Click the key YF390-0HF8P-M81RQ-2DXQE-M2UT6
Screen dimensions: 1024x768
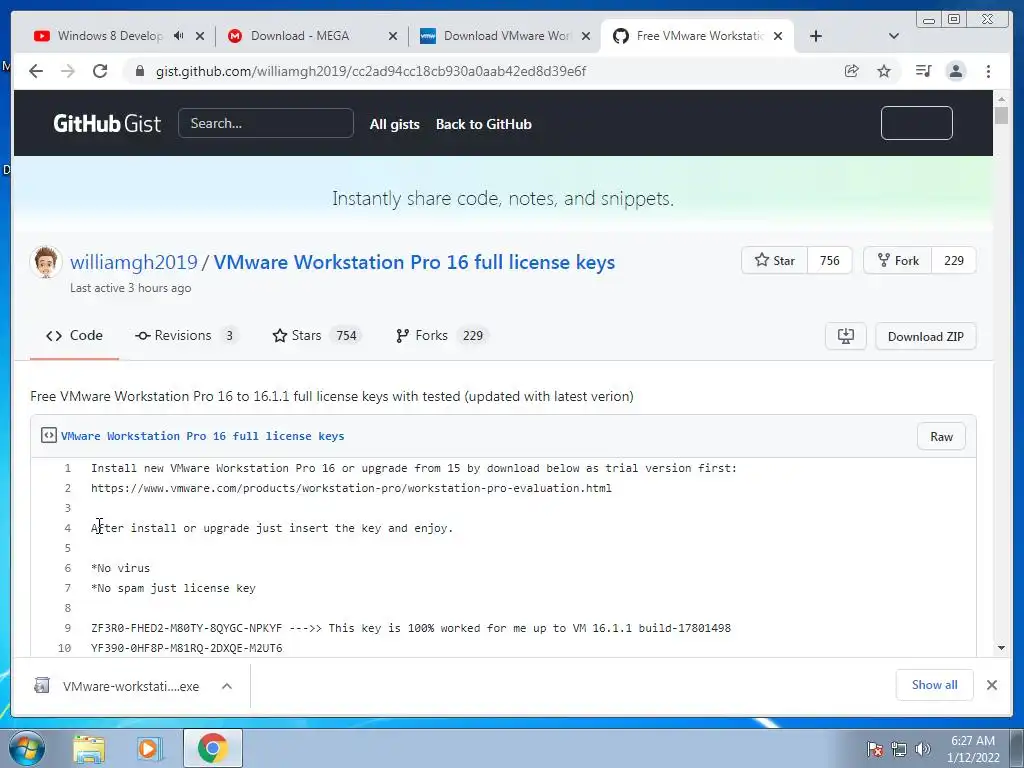click(x=186, y=648)
